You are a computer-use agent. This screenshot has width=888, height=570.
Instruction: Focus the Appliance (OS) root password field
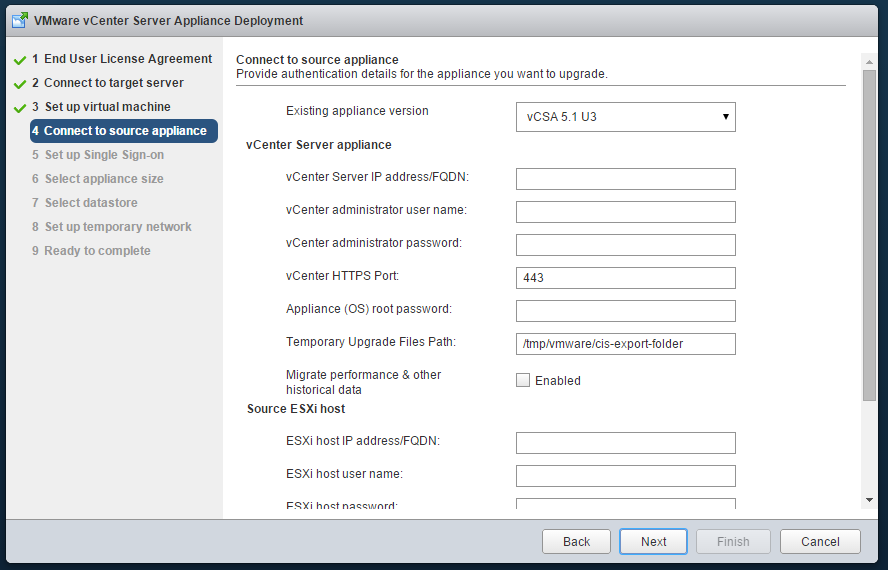pyautogui.click(x=625, y=310)
